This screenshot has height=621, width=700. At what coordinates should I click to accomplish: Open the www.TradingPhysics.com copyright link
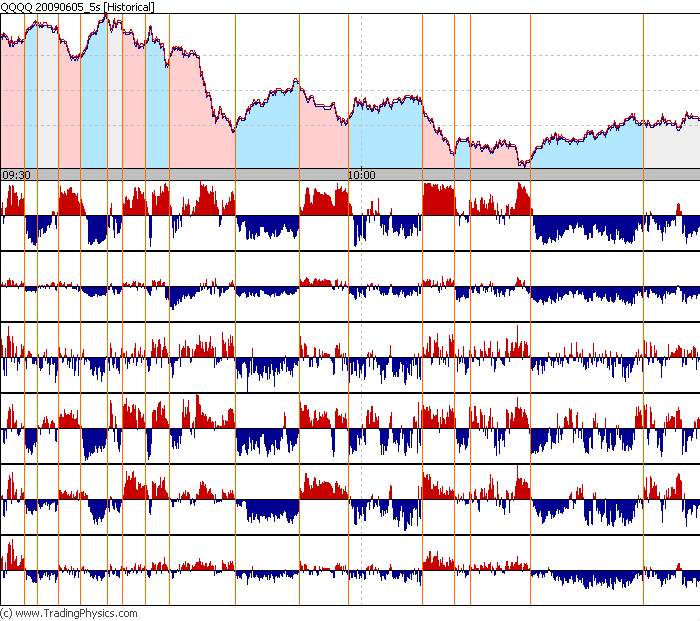tap(69, 613)
